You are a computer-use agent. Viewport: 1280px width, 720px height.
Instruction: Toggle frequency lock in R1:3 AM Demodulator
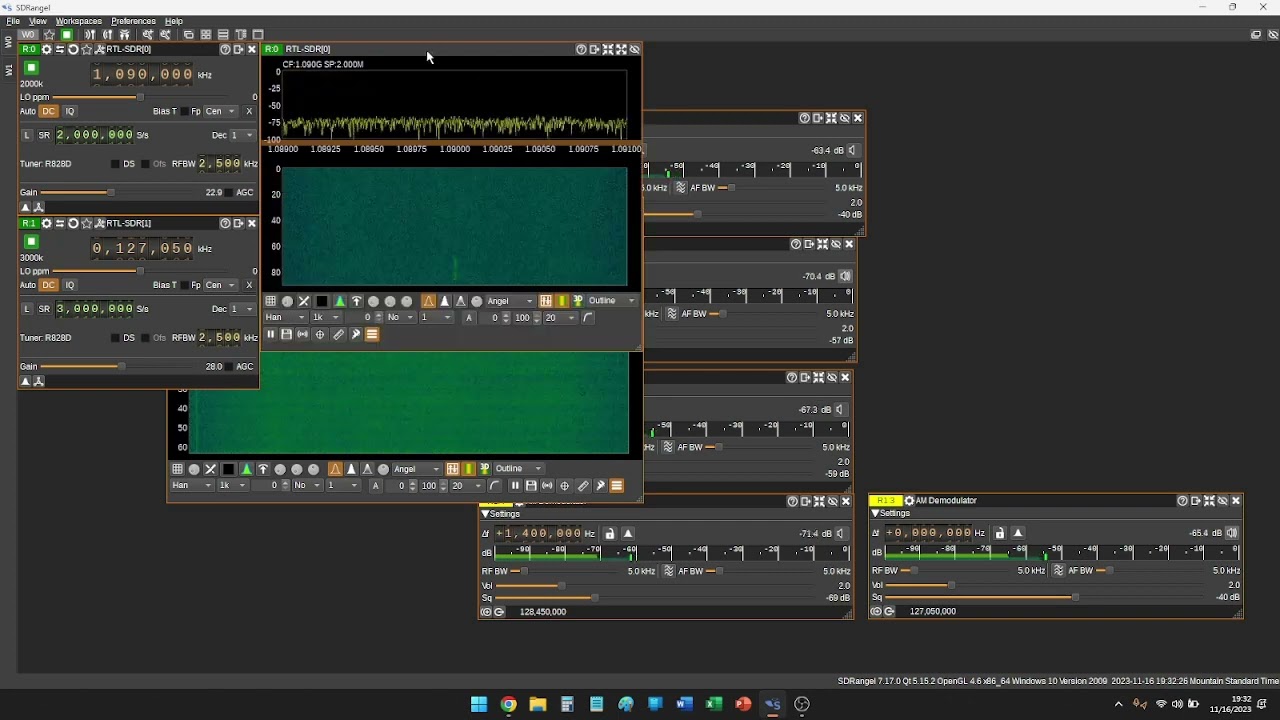coord(999,533)
